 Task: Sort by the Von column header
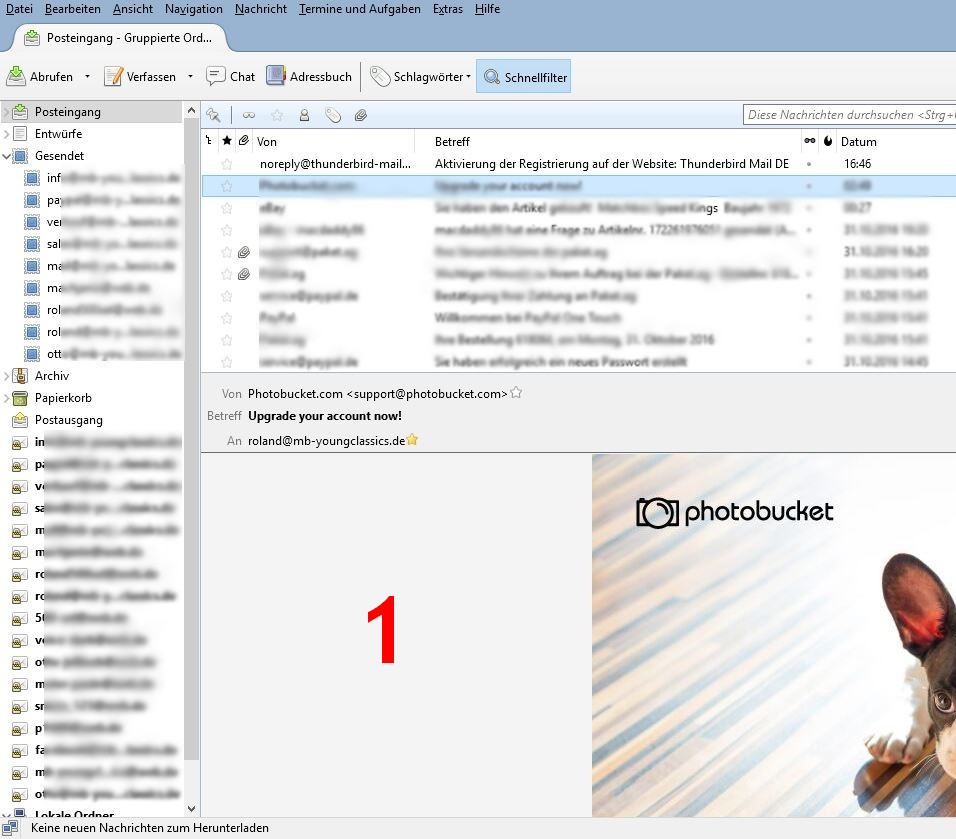click(x=333, y=141)
